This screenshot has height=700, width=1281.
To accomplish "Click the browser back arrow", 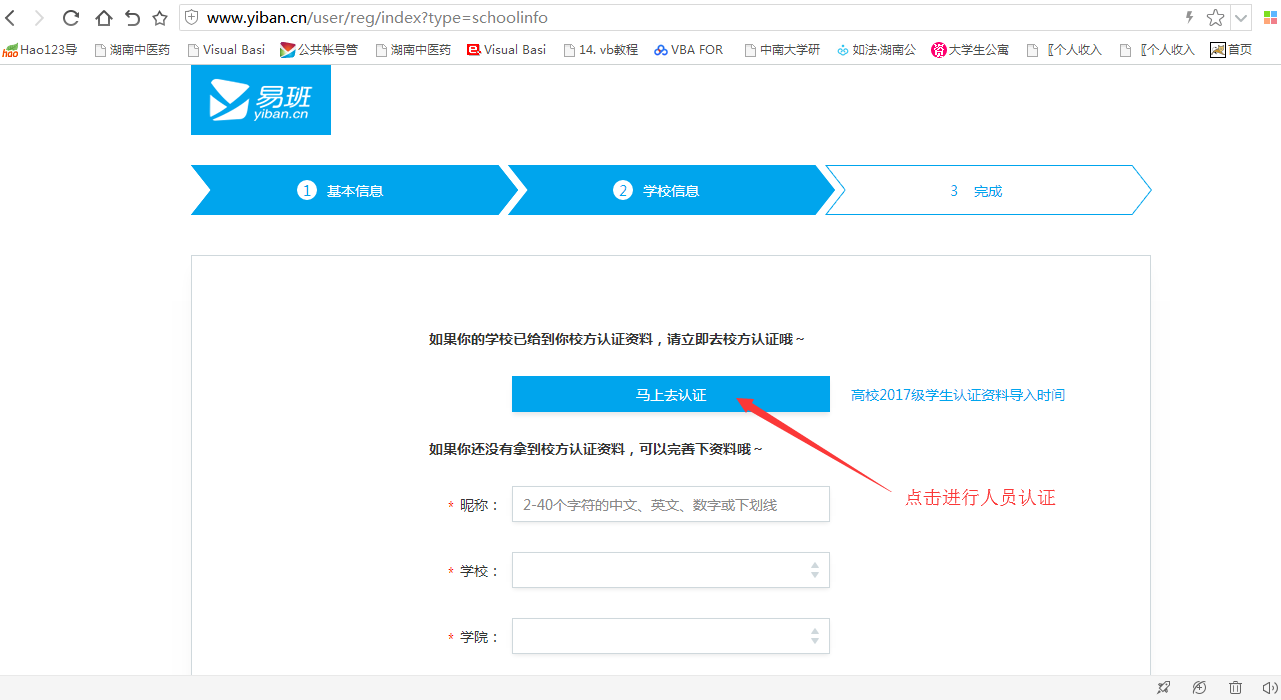I will [11, 18].
